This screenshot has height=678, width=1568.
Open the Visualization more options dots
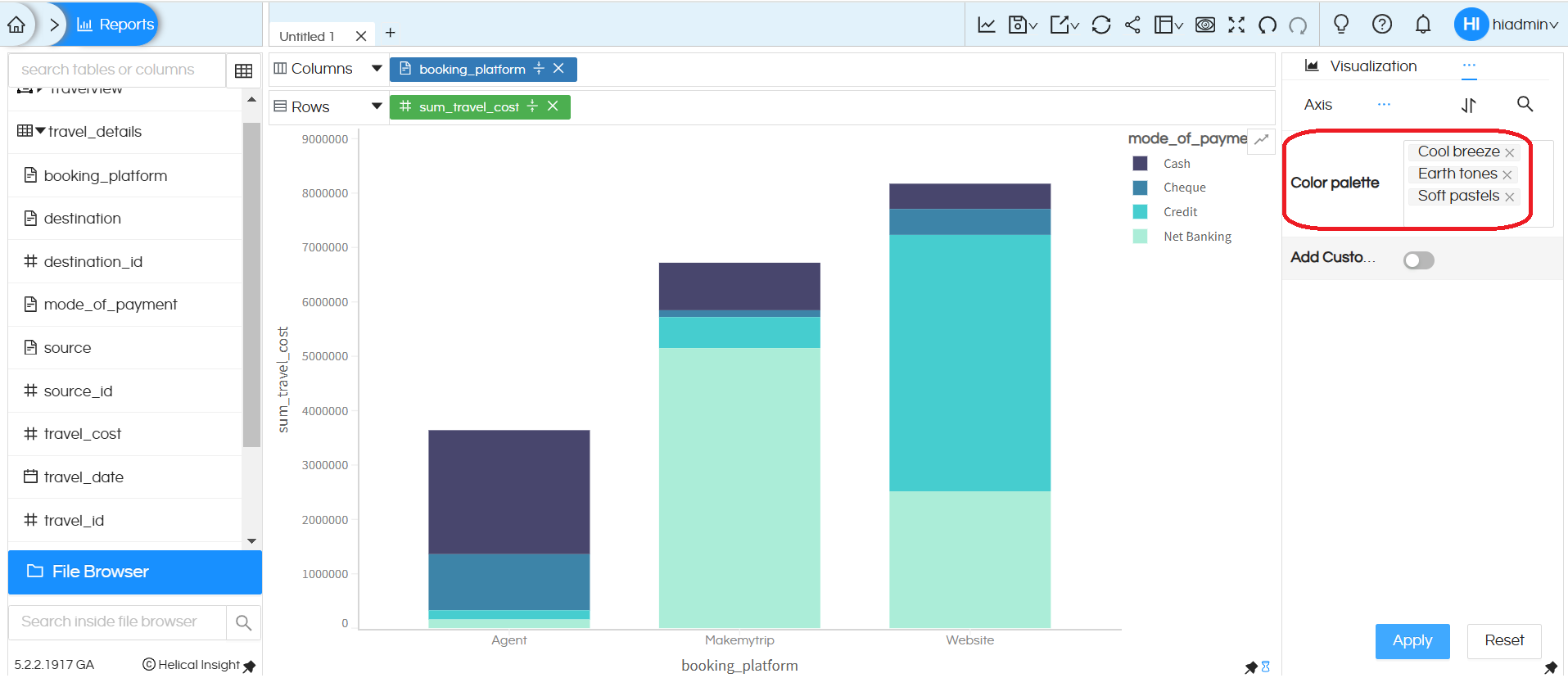(1469, 66)
